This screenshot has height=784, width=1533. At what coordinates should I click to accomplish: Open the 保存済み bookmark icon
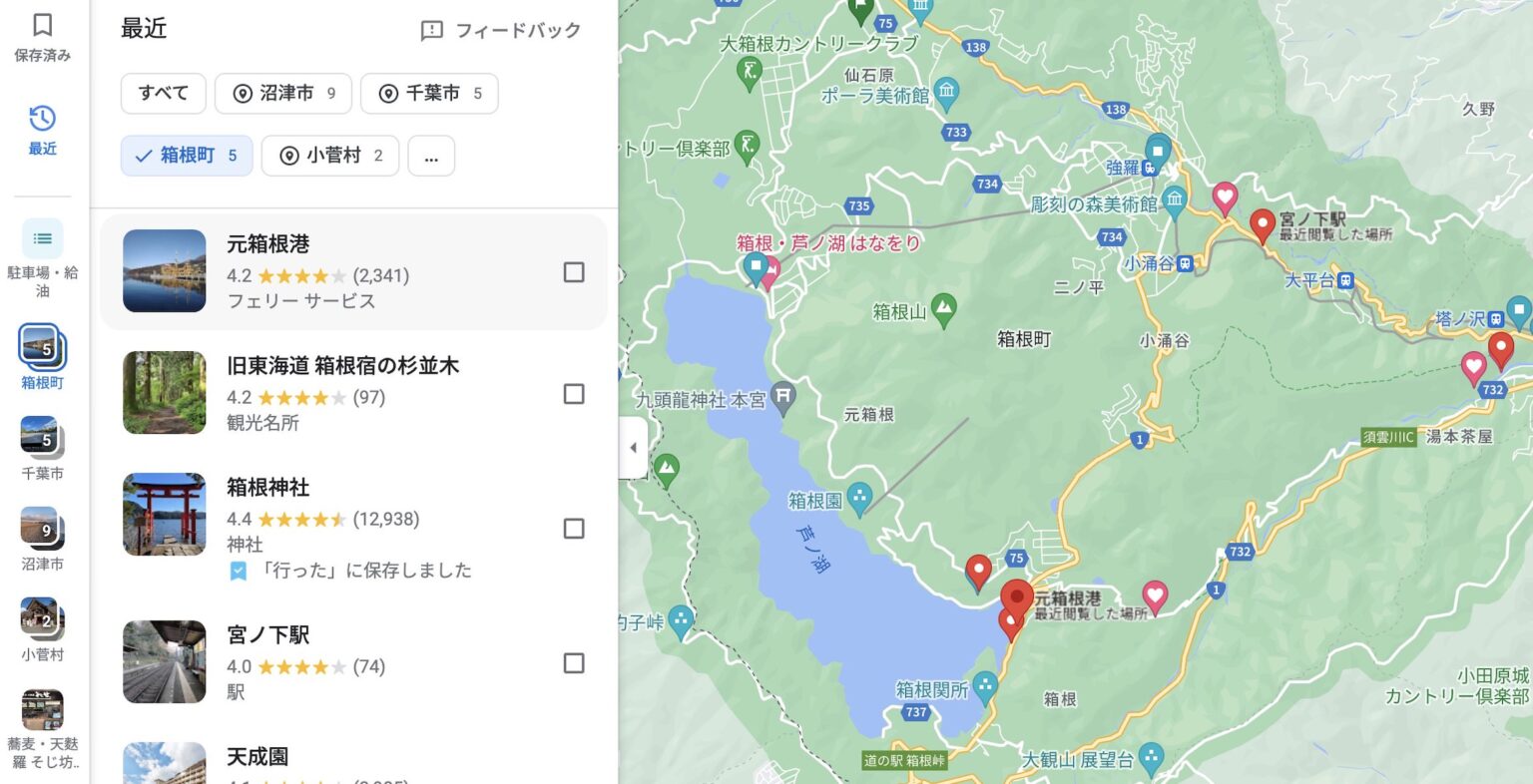coord(42,25)
